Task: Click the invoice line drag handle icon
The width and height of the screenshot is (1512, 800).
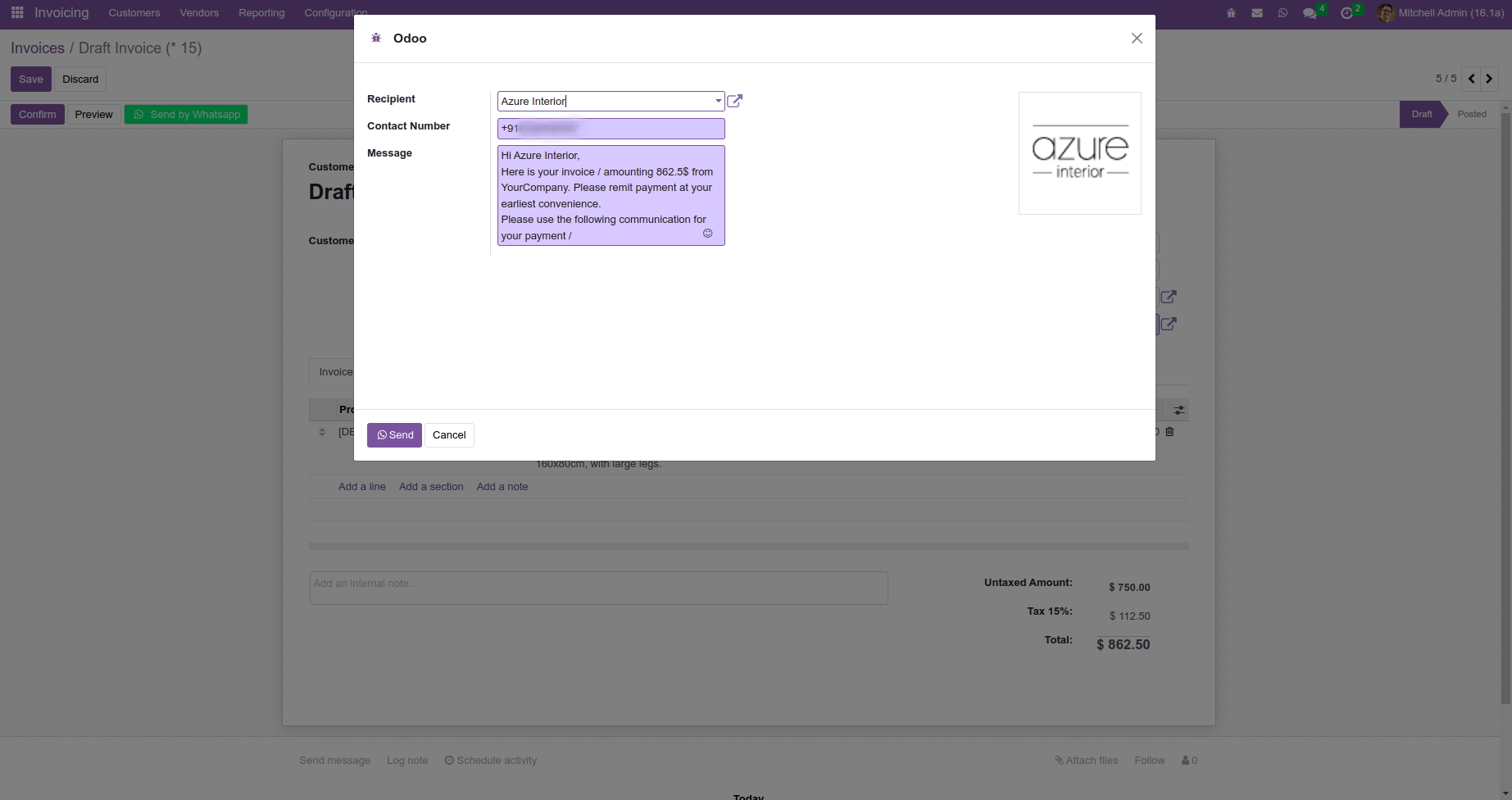Action: (322, 432)
